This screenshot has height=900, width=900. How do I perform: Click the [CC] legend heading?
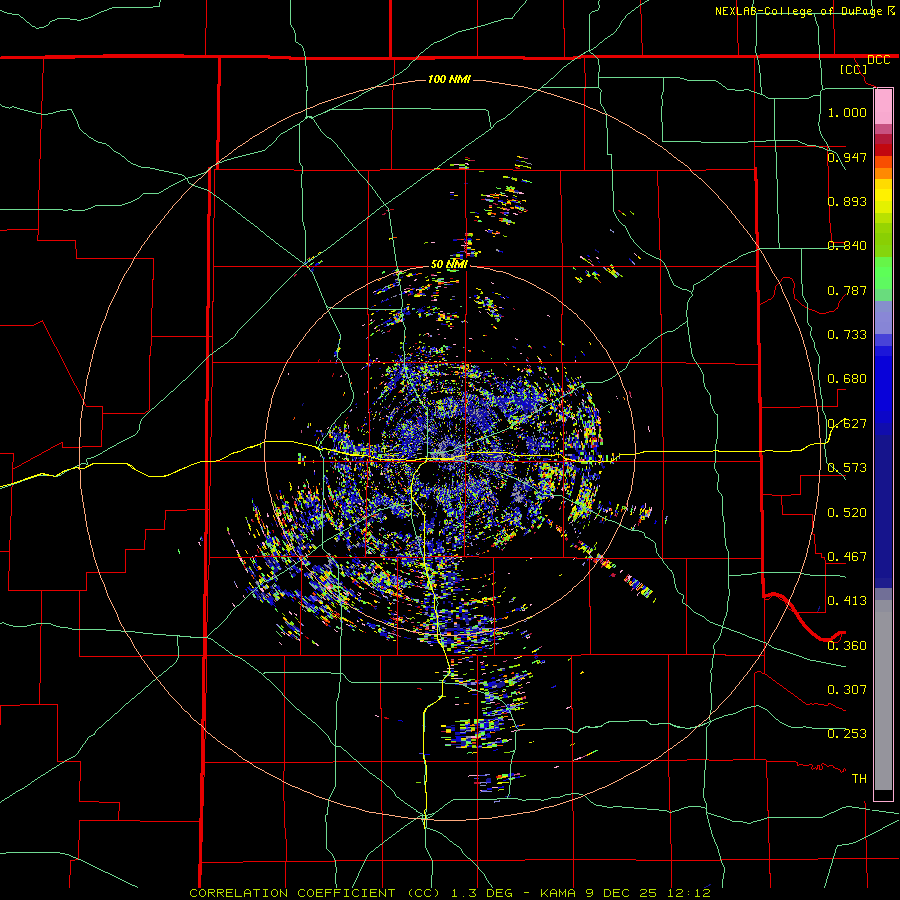coord(854,69)
